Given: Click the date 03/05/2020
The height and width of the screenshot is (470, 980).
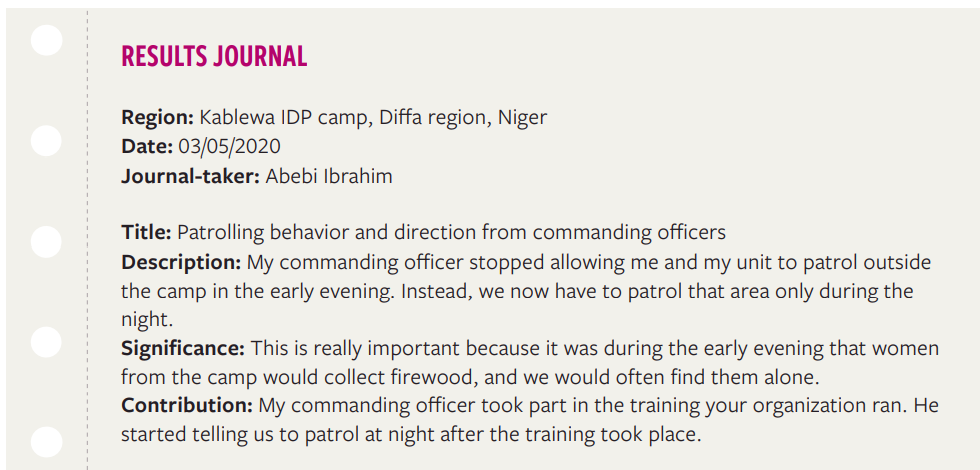Looking at the screenshot, I should [x=229, y=146].
